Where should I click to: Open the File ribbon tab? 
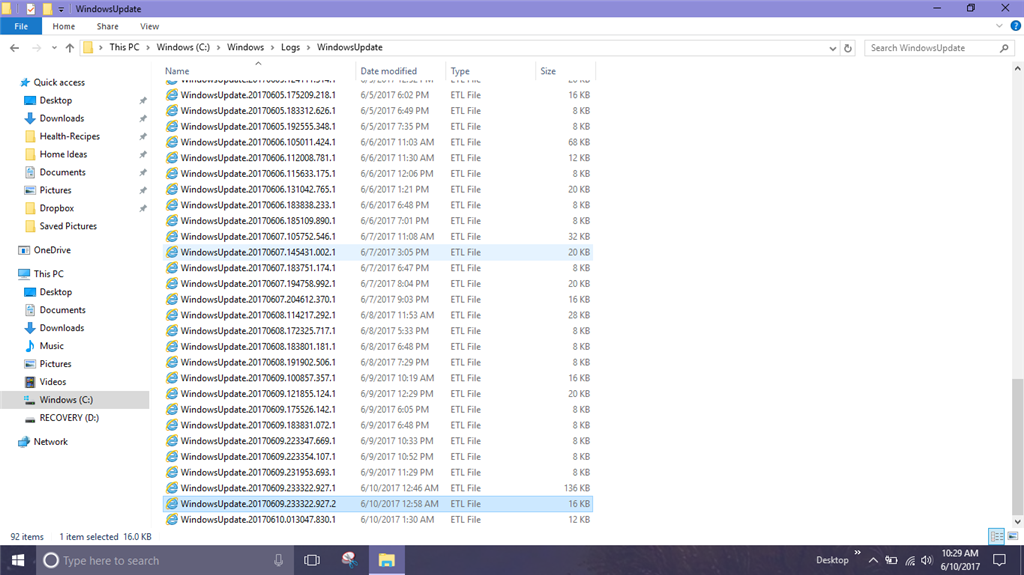point(21,26)
